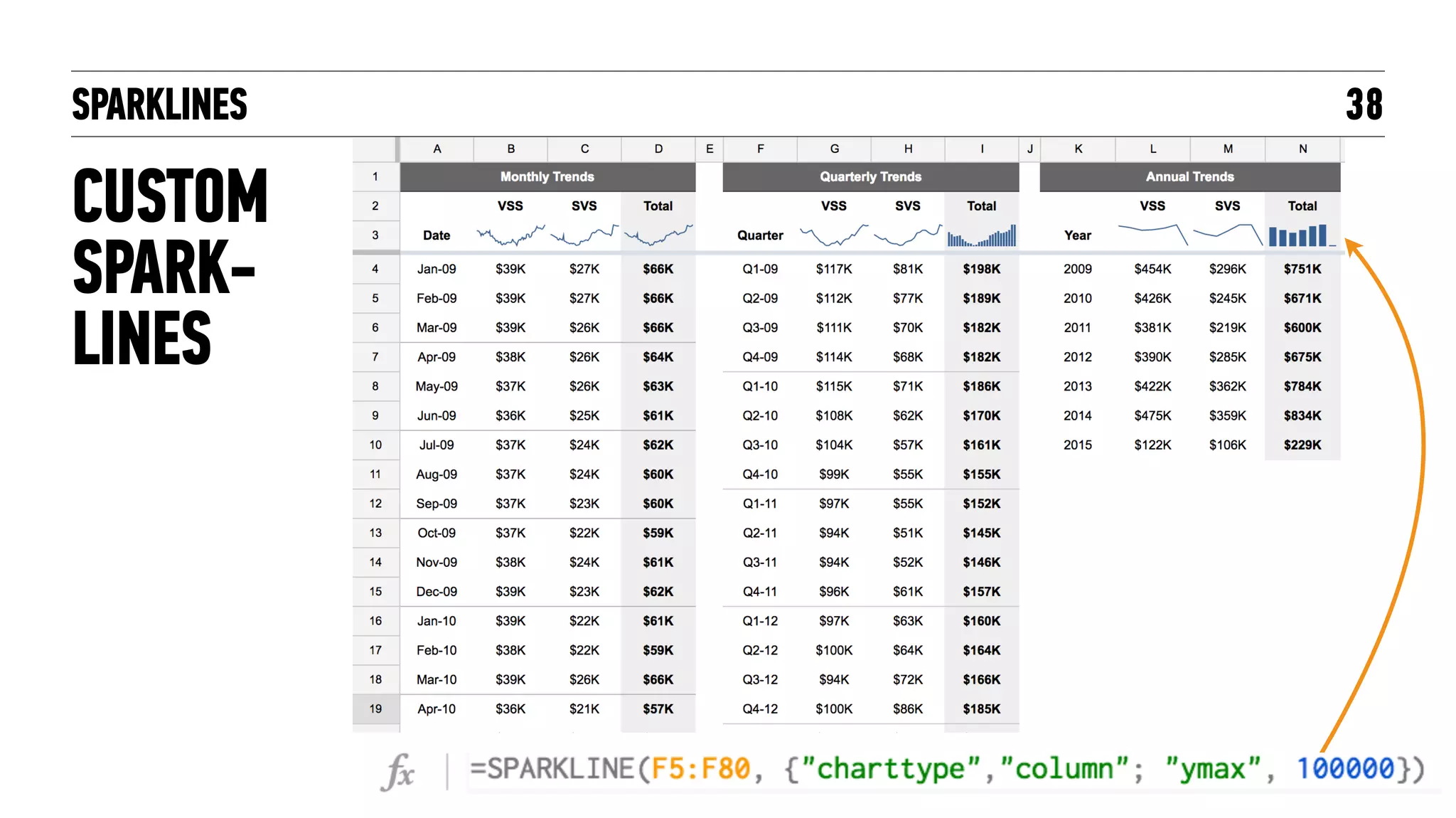Click the Quarterly Trends header cell
The width and height of the screenshot is (1456, 818).
click(x=871, y=176)
